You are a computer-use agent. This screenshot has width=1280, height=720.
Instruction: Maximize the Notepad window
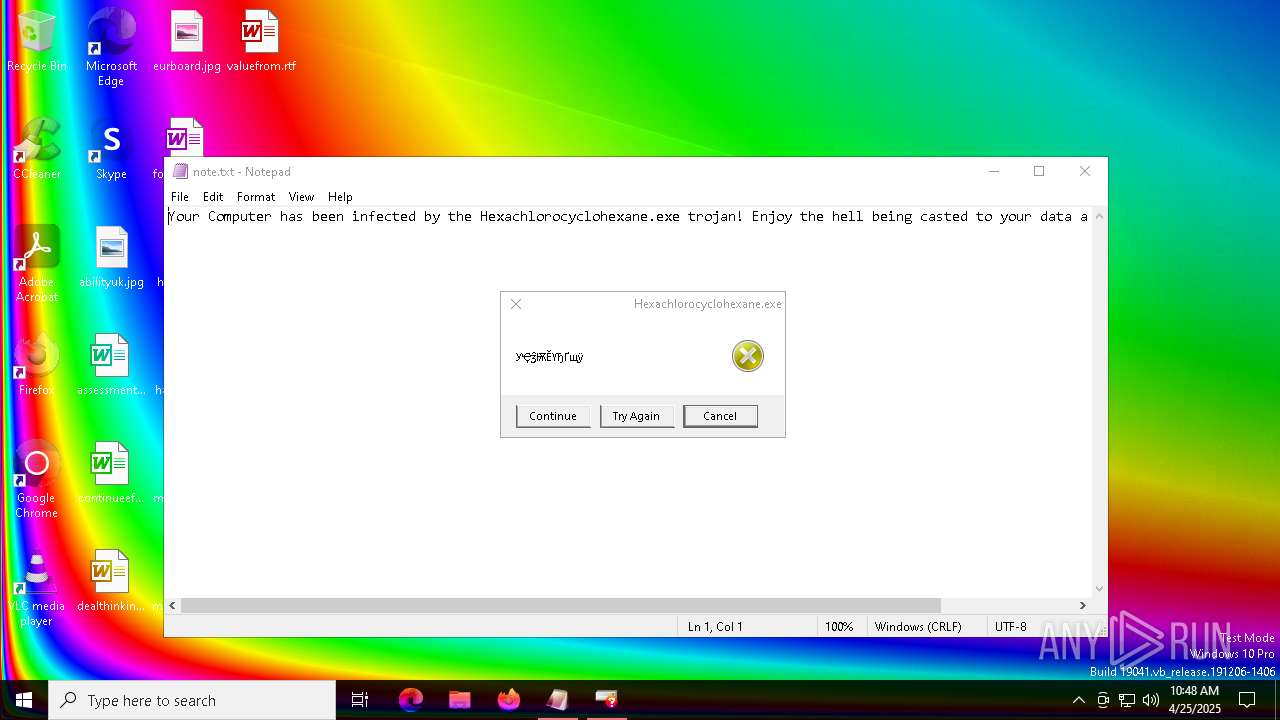pos(1039,172)
